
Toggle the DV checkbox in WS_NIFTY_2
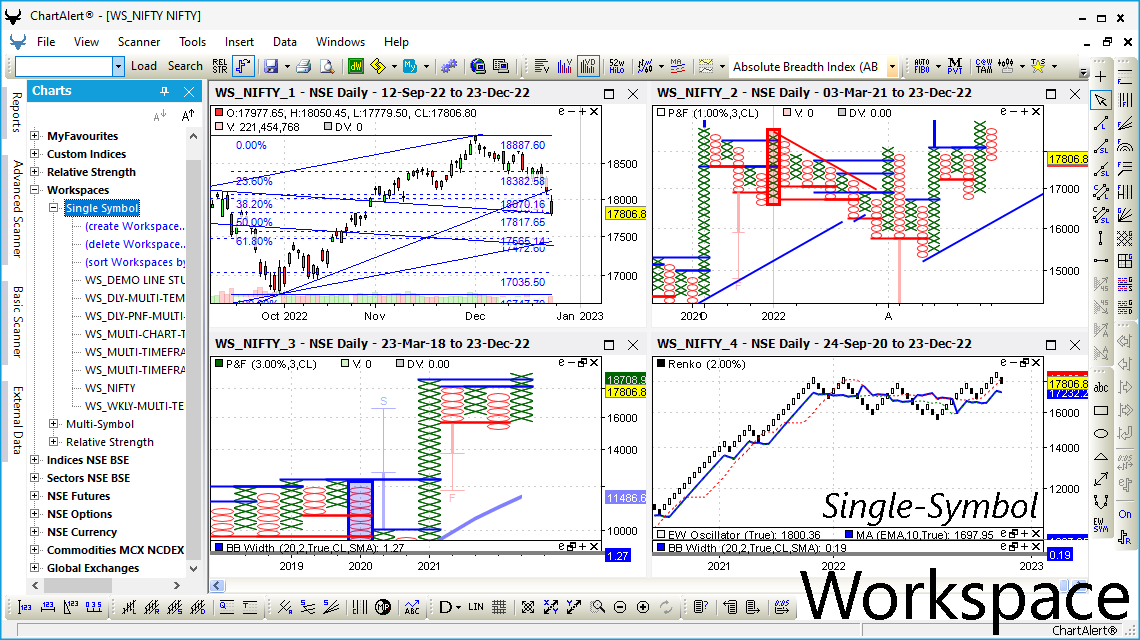click(x=841, y=113)
